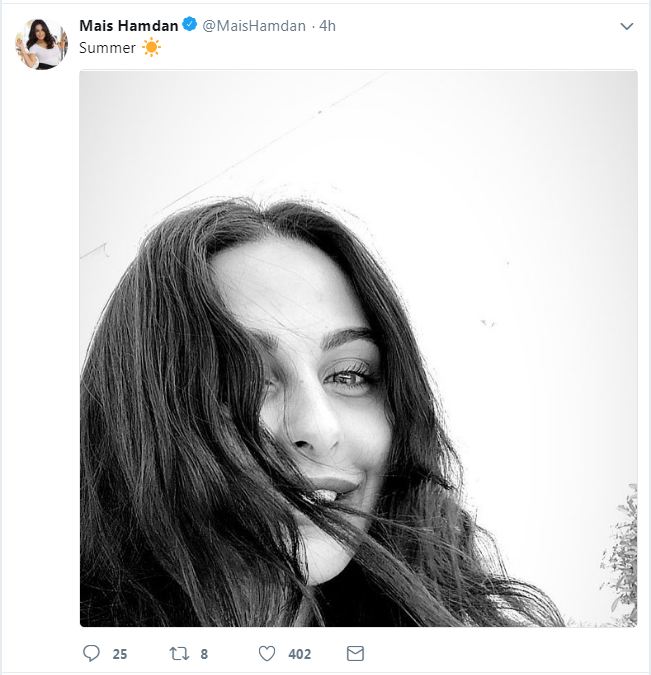Click the retweet count 8
651x675 pixels.
(204, 654)
